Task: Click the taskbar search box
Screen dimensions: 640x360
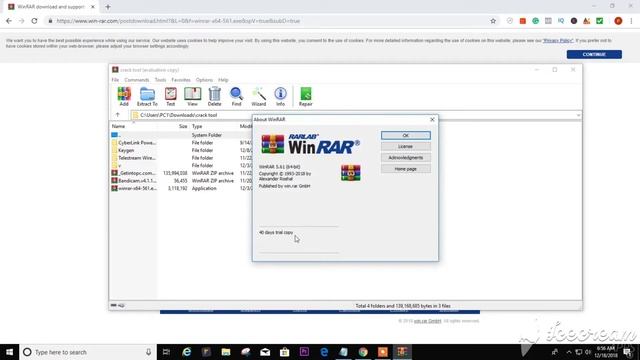Action: (x=88, y=352)
